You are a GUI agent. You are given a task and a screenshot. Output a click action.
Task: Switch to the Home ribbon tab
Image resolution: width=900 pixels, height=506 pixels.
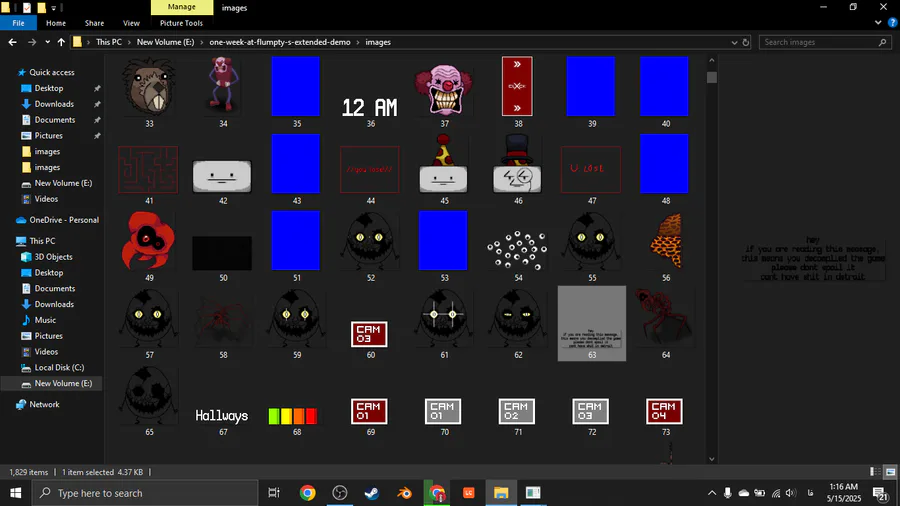56,23
